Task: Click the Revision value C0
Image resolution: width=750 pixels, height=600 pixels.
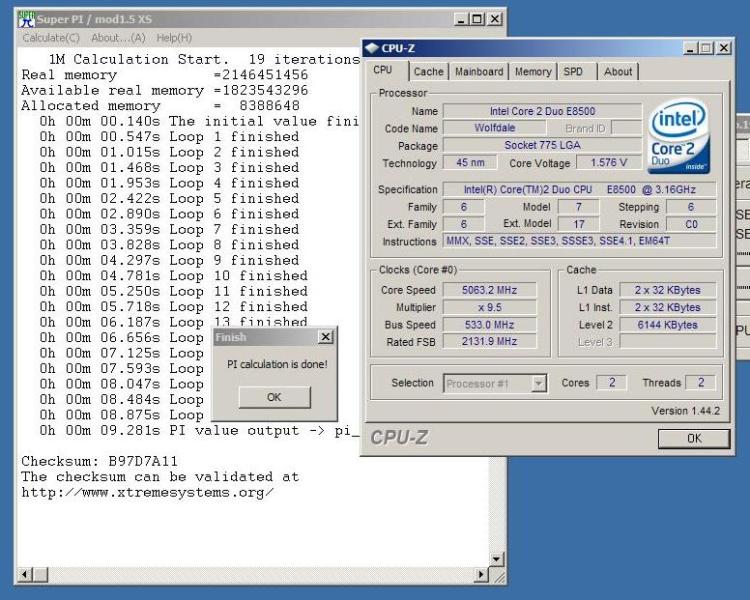Action: point(691,224)
